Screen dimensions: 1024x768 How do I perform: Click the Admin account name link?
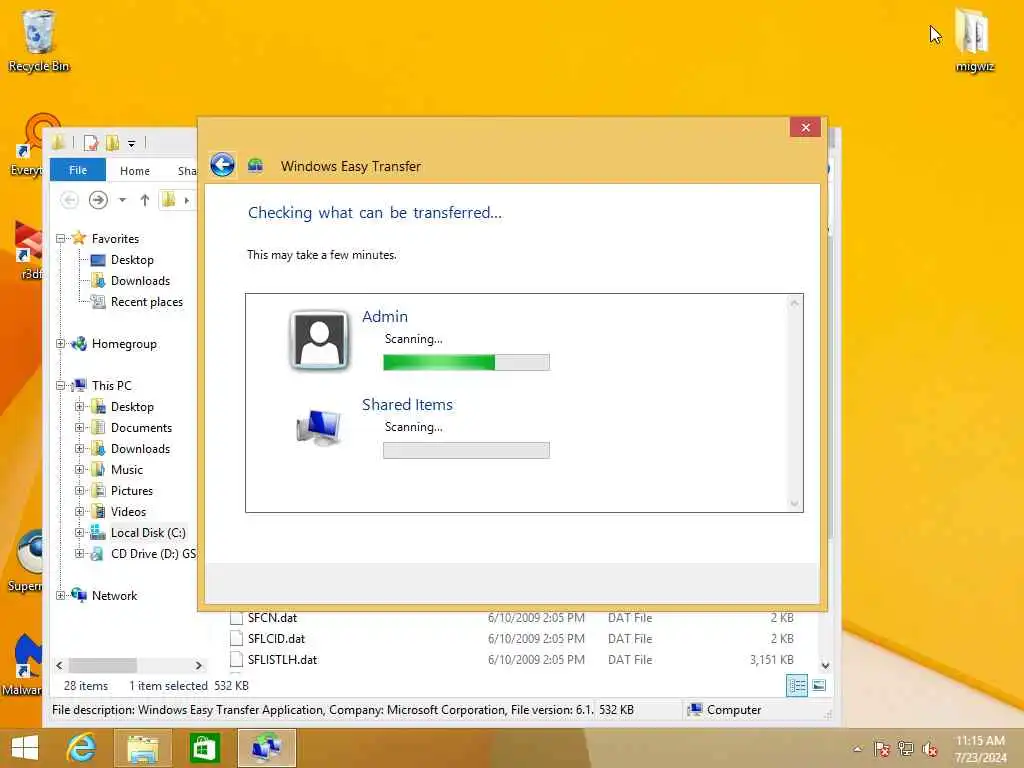pyautogui.click(x=385, y=316)
